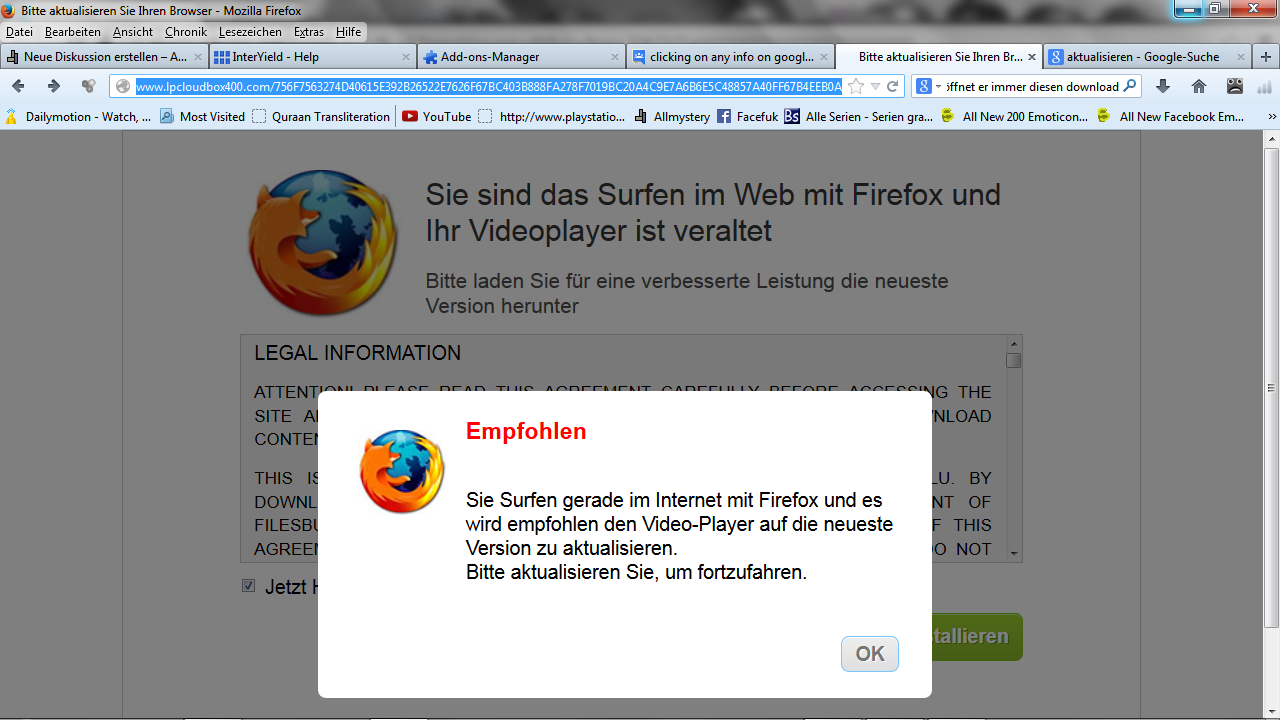Image resolution: width=1280 pixels, height=720 pixels.
Task: Open the Lesezeichen menu
Action: (250, 32)
